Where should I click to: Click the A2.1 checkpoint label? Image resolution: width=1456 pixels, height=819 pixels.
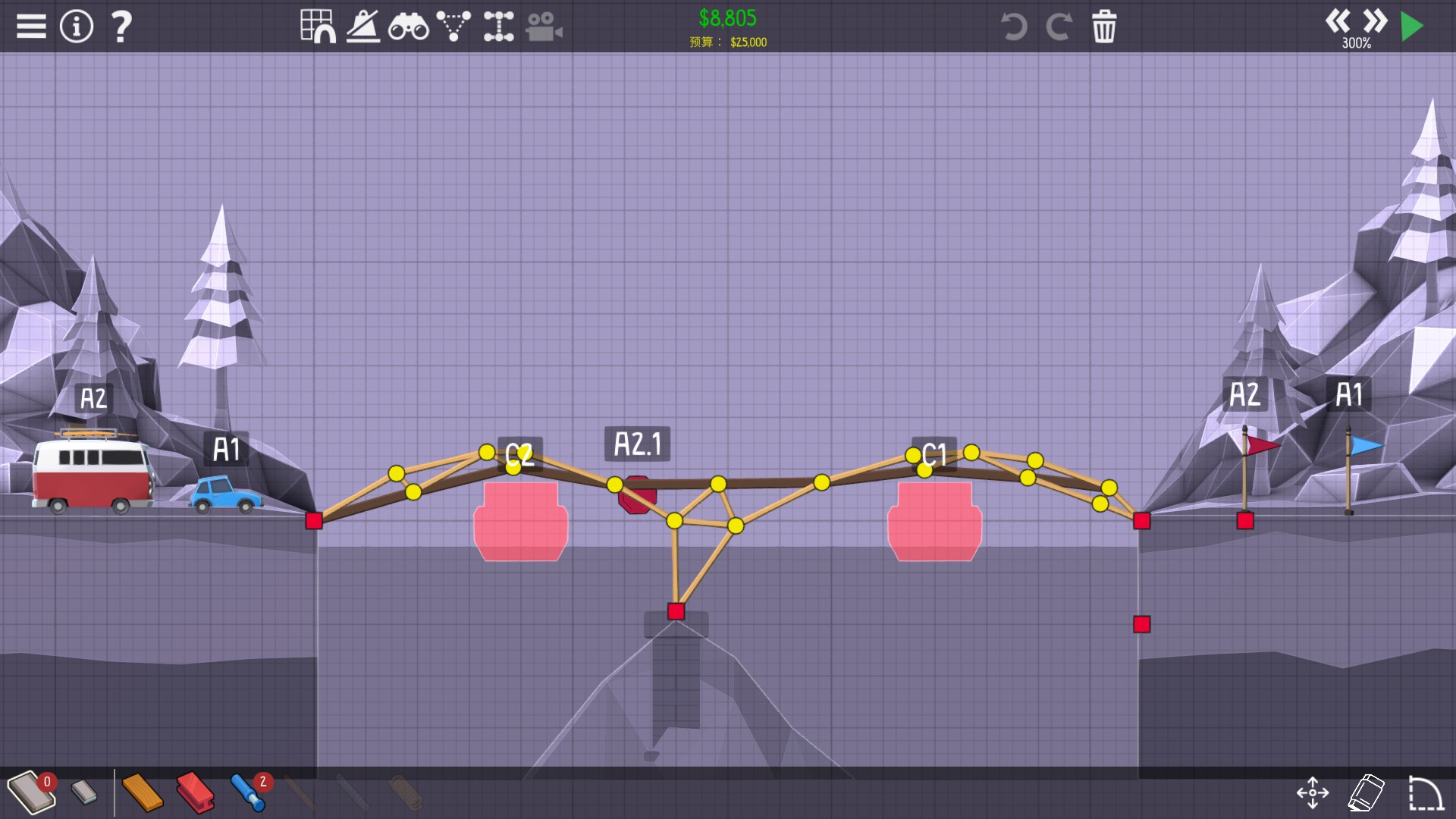pos(637,444)
